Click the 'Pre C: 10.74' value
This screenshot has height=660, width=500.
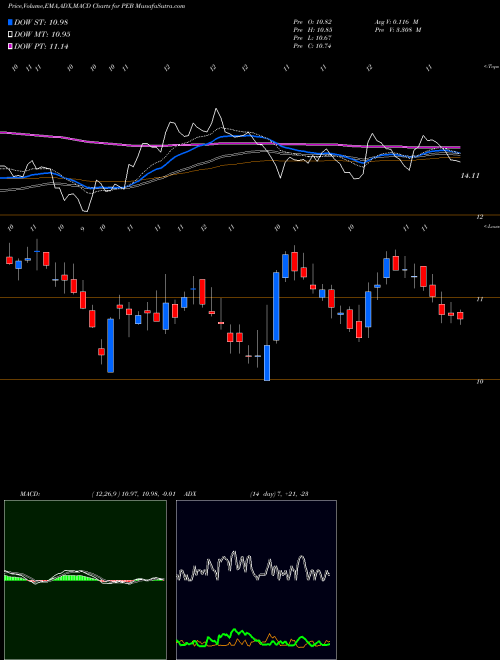[x=313, y=46]
